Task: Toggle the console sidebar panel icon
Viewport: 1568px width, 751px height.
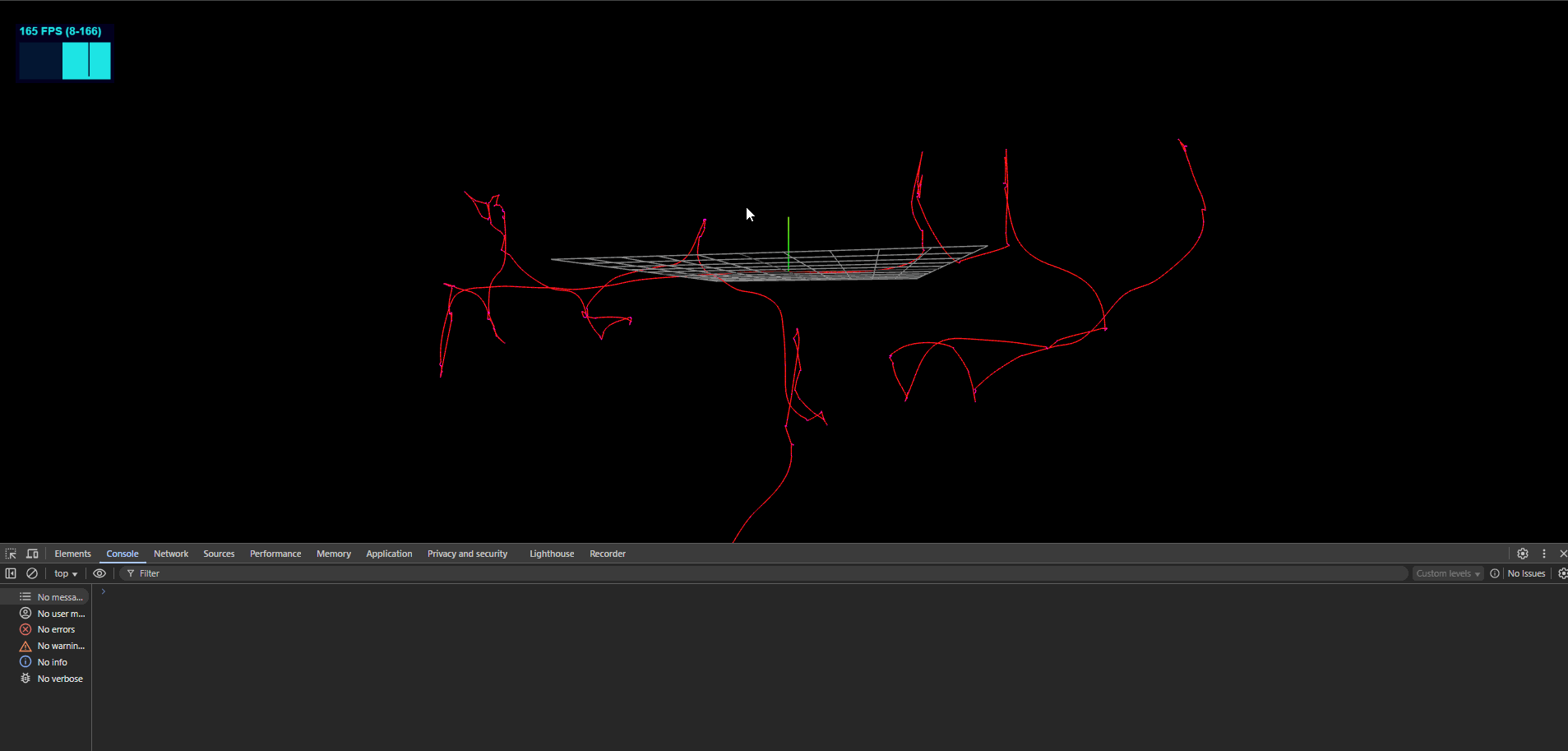Action: click(x=11, y=573)
